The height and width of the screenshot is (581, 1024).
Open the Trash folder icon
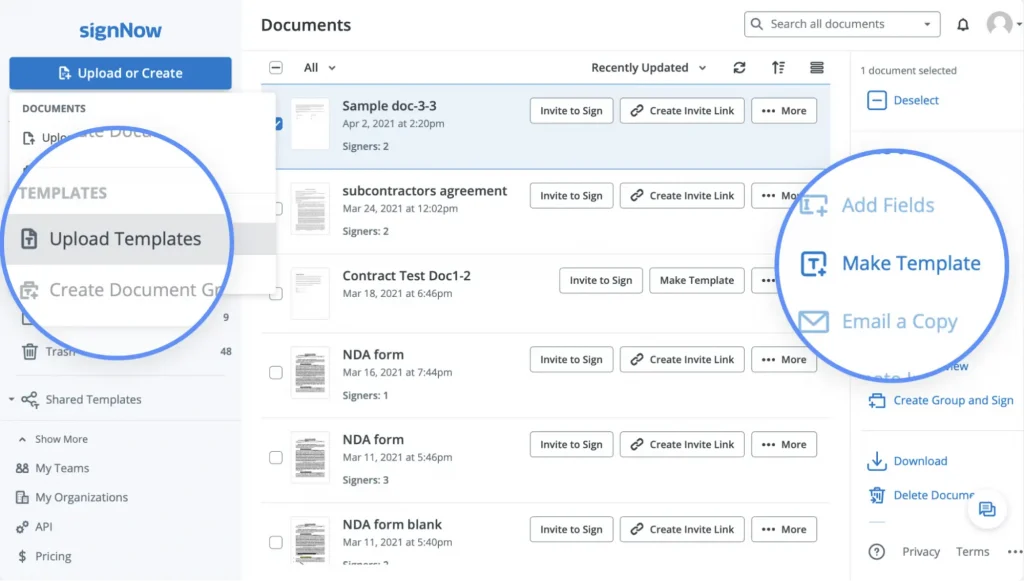click(x=30, y=351)
